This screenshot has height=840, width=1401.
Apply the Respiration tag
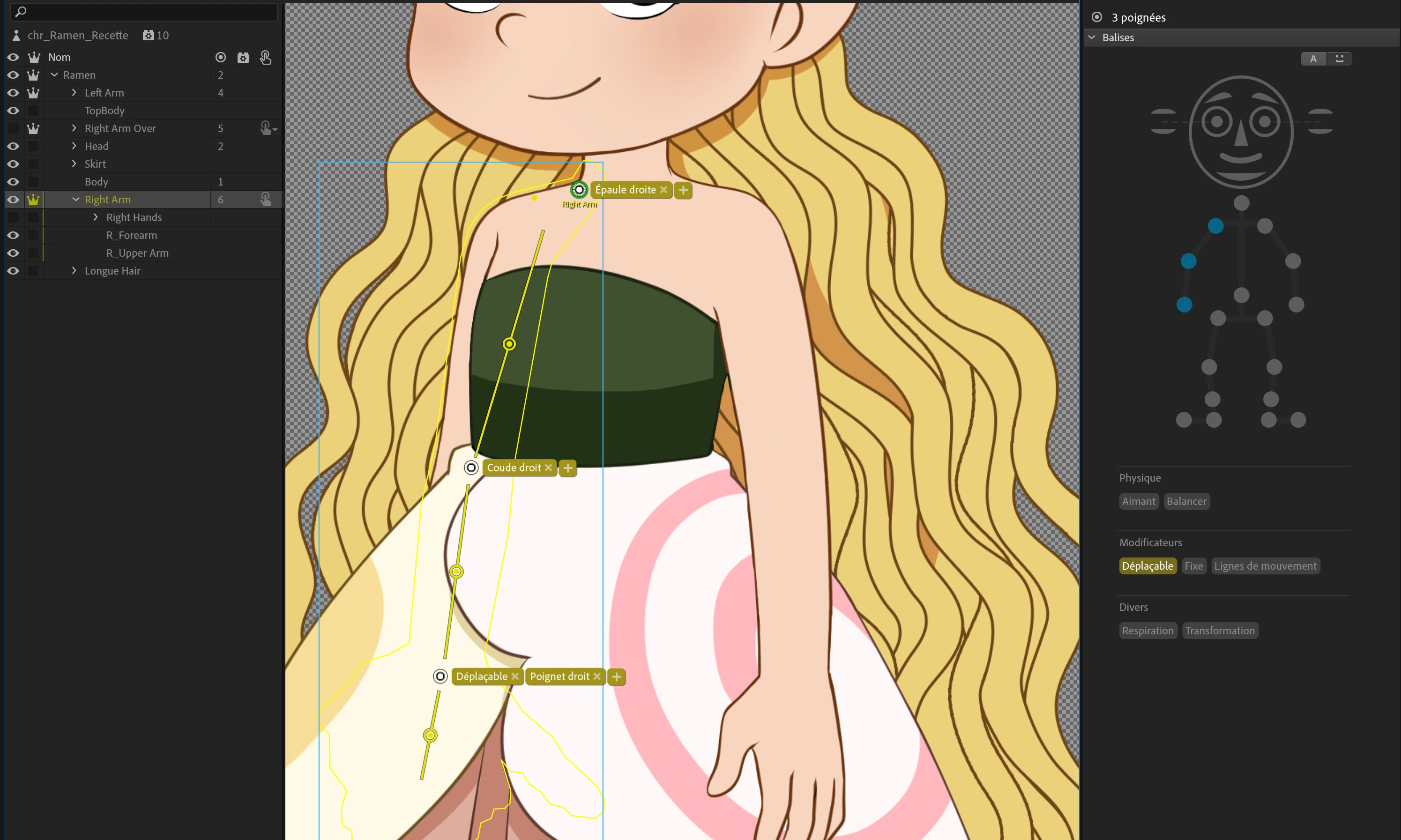1148,631
